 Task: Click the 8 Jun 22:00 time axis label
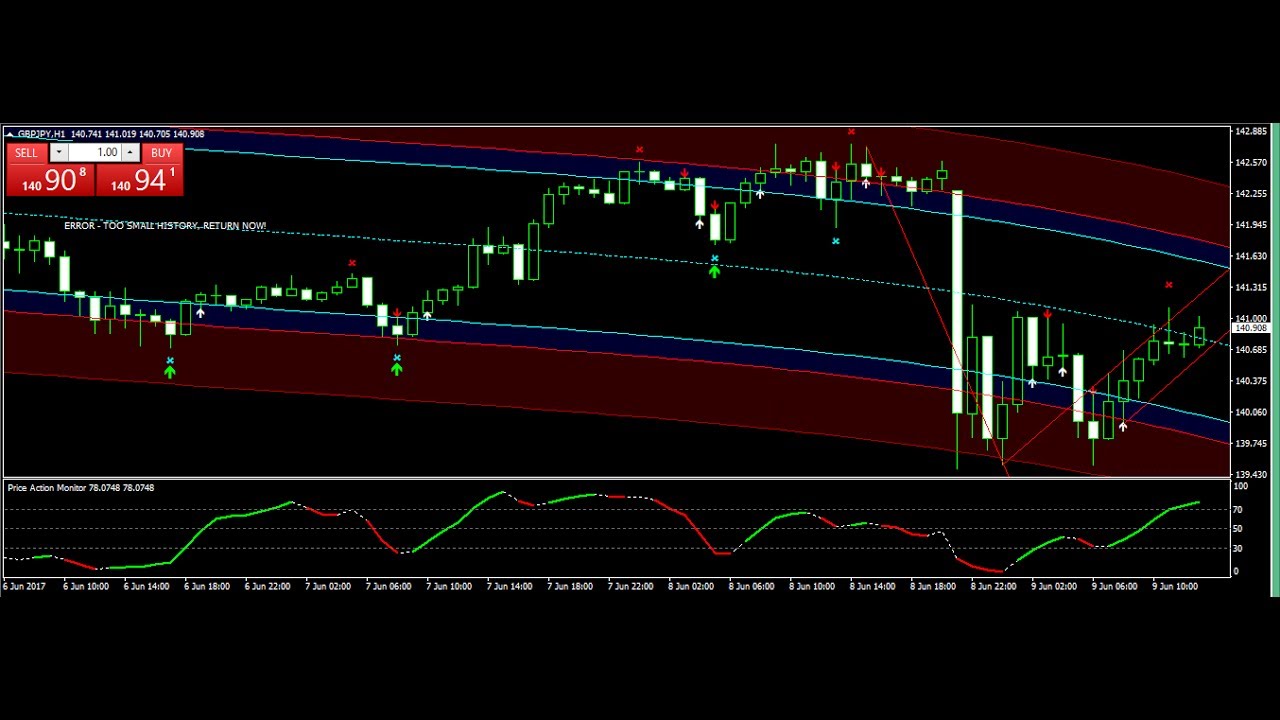(993, 587)
